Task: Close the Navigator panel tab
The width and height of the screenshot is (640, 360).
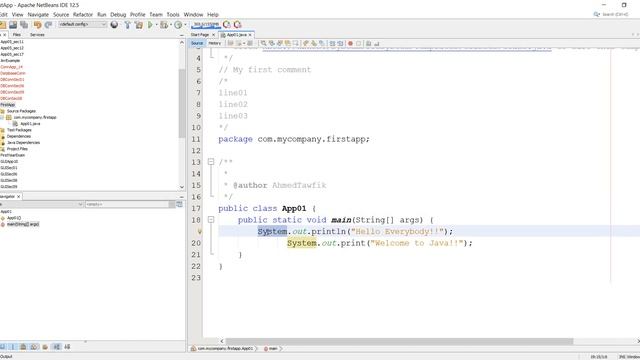Action: [x=18, y=197]
